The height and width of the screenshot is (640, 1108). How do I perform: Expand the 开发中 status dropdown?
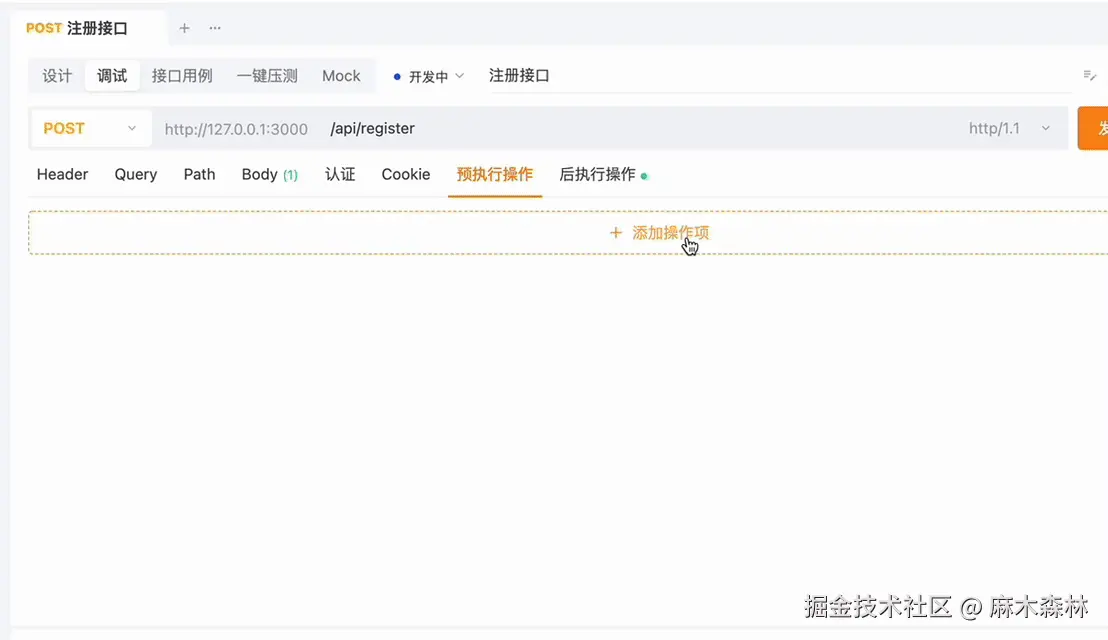[x=429, y=76]
